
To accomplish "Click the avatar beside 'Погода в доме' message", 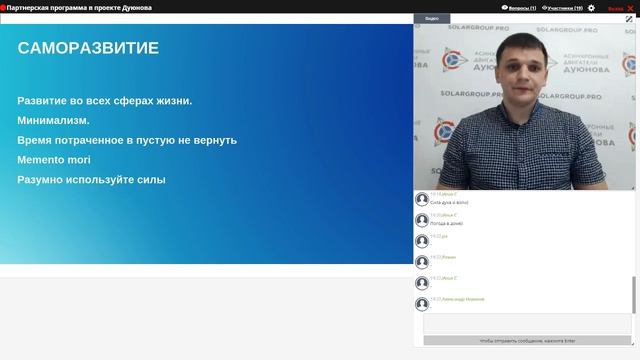I will pos(422,220).
